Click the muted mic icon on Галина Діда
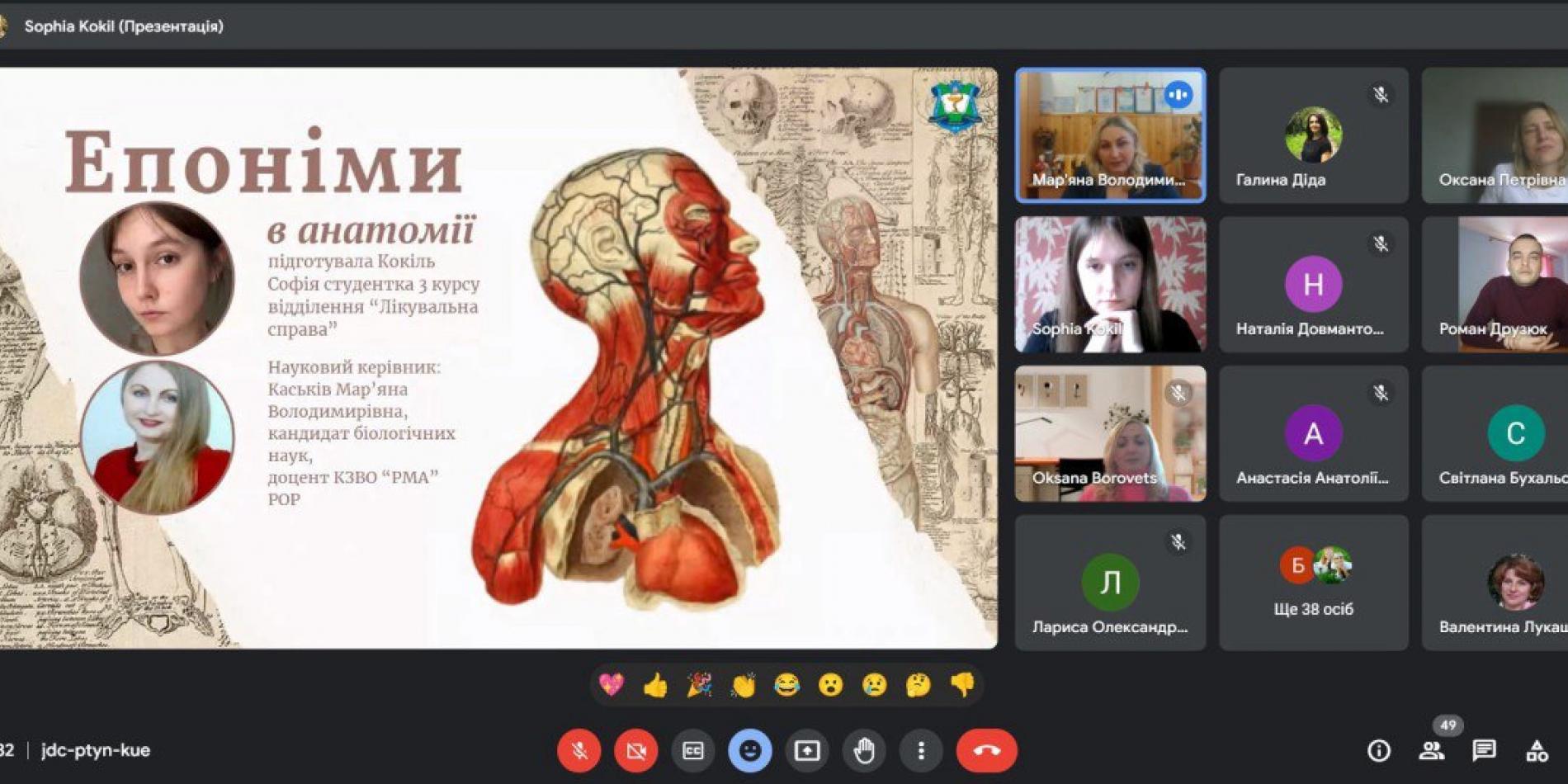 tap(1381, 95)
